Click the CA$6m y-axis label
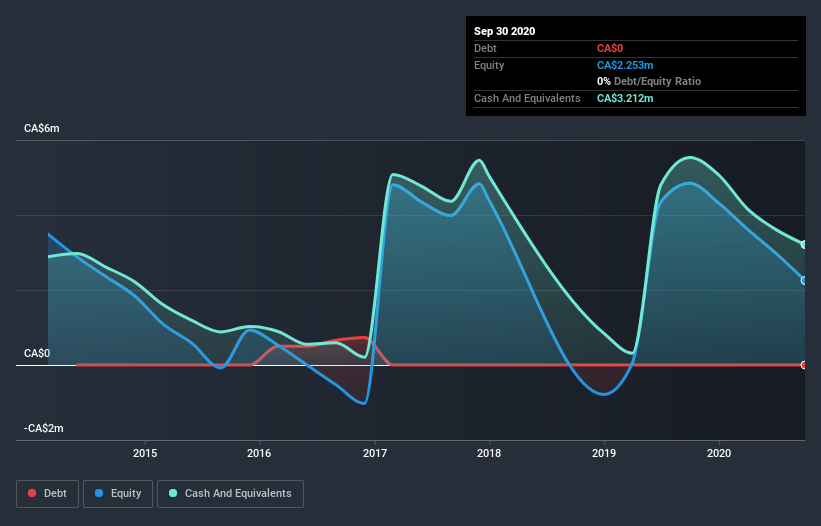Screen dimensions: 821x526 click(42, 129)
